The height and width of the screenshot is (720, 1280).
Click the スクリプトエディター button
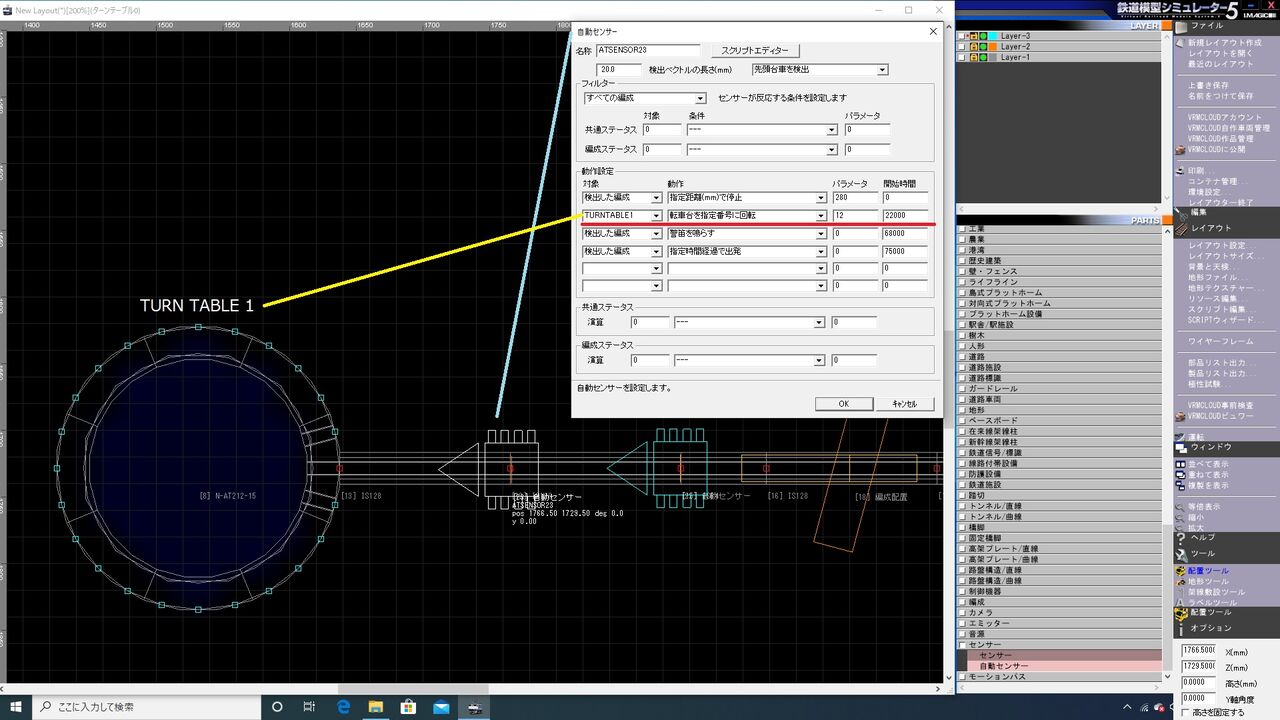pyautogui.click(x=755, y=50)
